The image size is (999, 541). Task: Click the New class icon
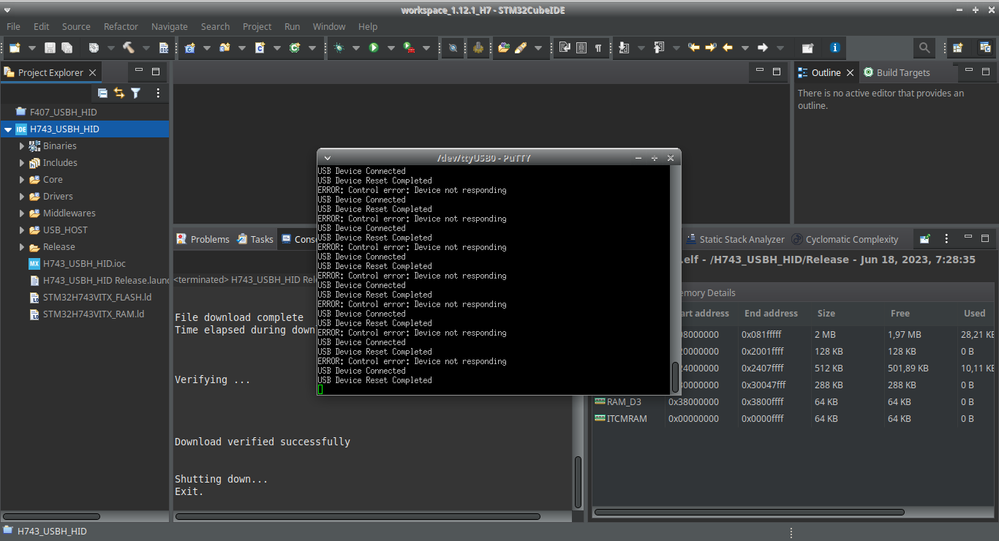point(294,48)
